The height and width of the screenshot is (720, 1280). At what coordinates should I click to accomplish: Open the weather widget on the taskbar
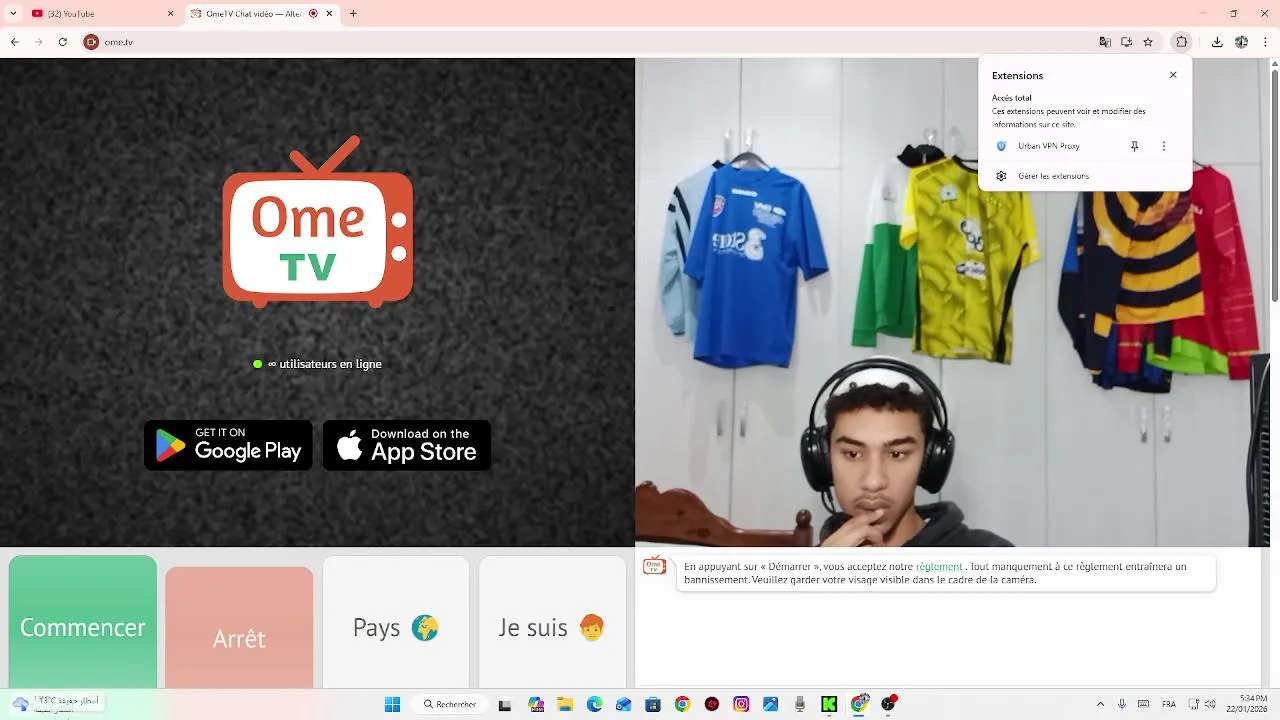tap(55, 704)
